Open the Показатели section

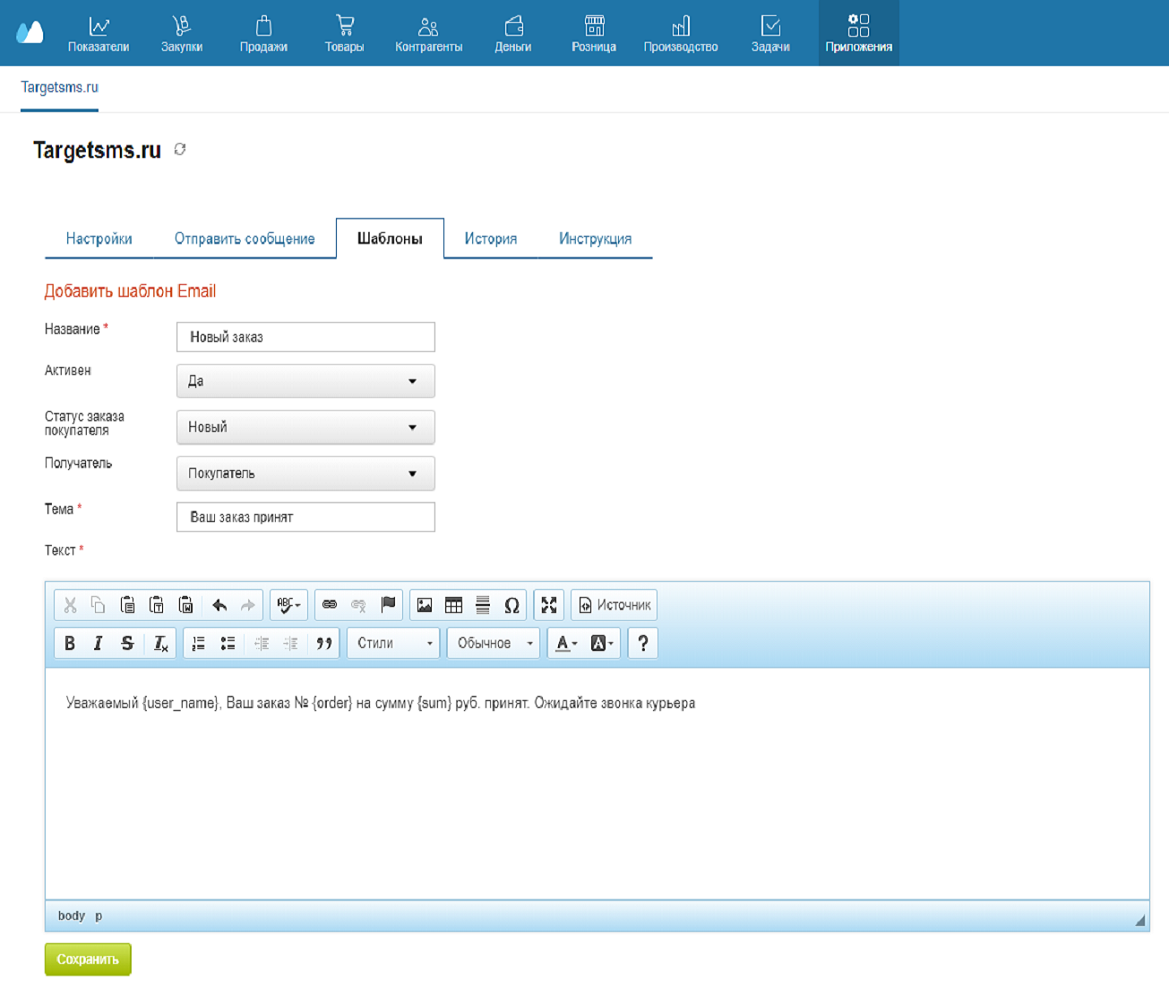[x=98, y=33]
